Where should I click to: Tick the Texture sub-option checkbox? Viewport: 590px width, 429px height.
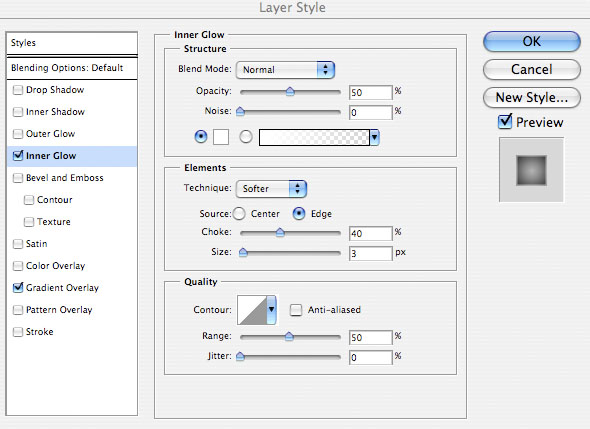click(29, 222)
